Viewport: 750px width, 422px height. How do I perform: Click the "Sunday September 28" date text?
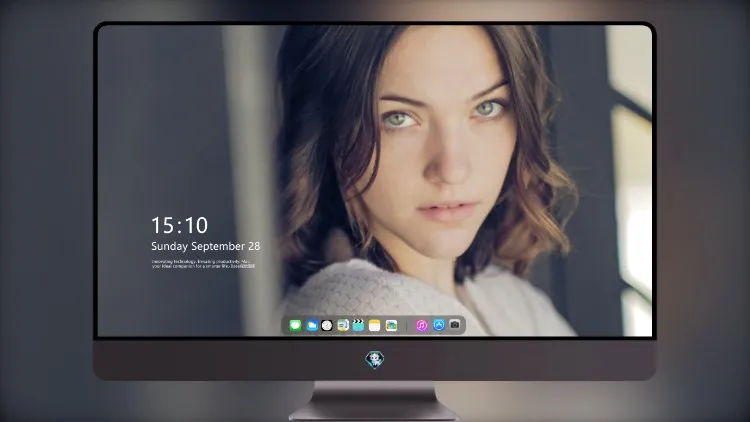click(x=206, y=246)
